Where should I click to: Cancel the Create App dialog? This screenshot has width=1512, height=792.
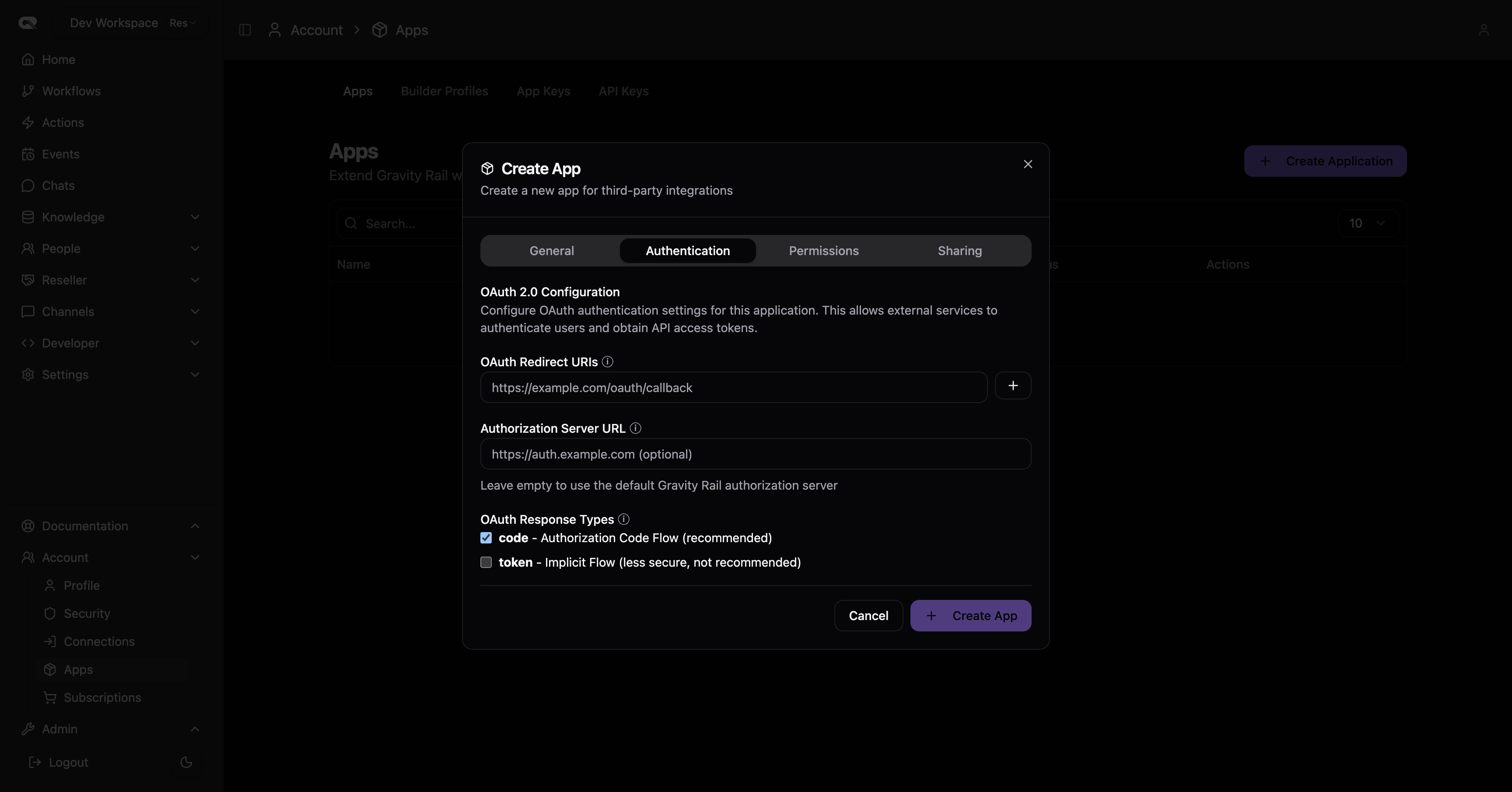pyautogui.click(x=868, y=615)
